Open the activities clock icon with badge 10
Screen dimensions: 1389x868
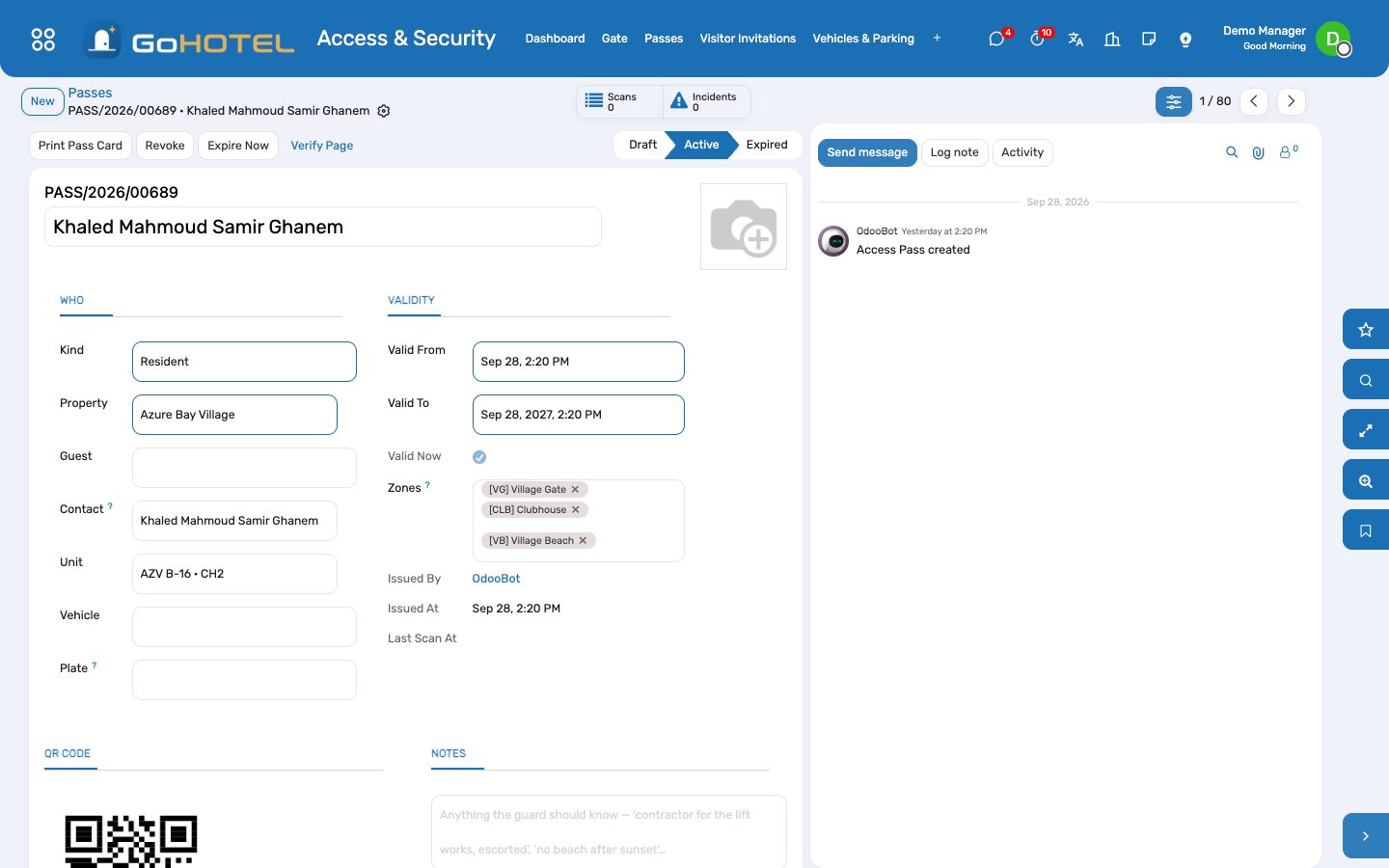point(1037,39)
